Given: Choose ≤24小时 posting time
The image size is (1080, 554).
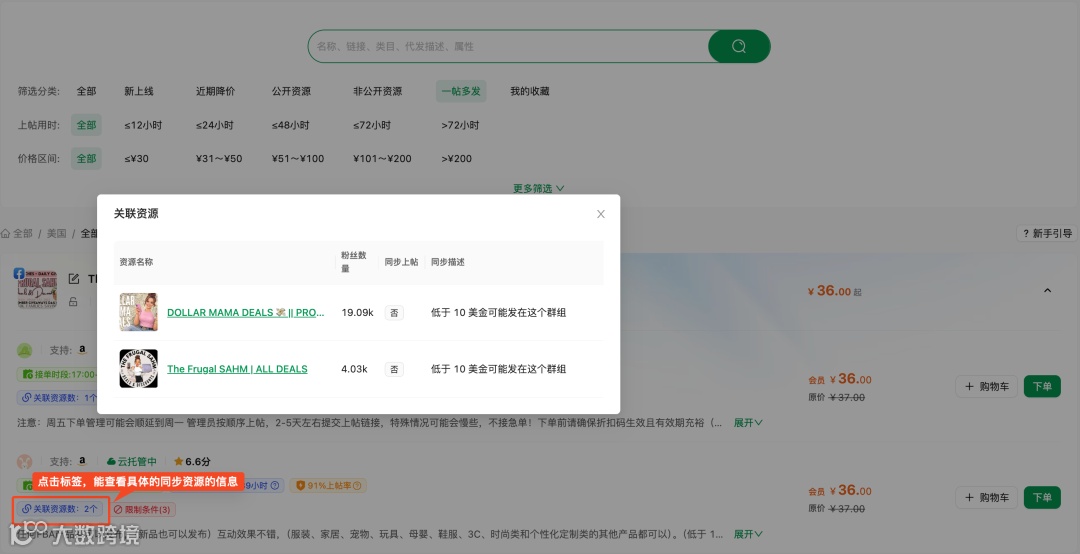Looking at the screenshot, I should (214, 125).
